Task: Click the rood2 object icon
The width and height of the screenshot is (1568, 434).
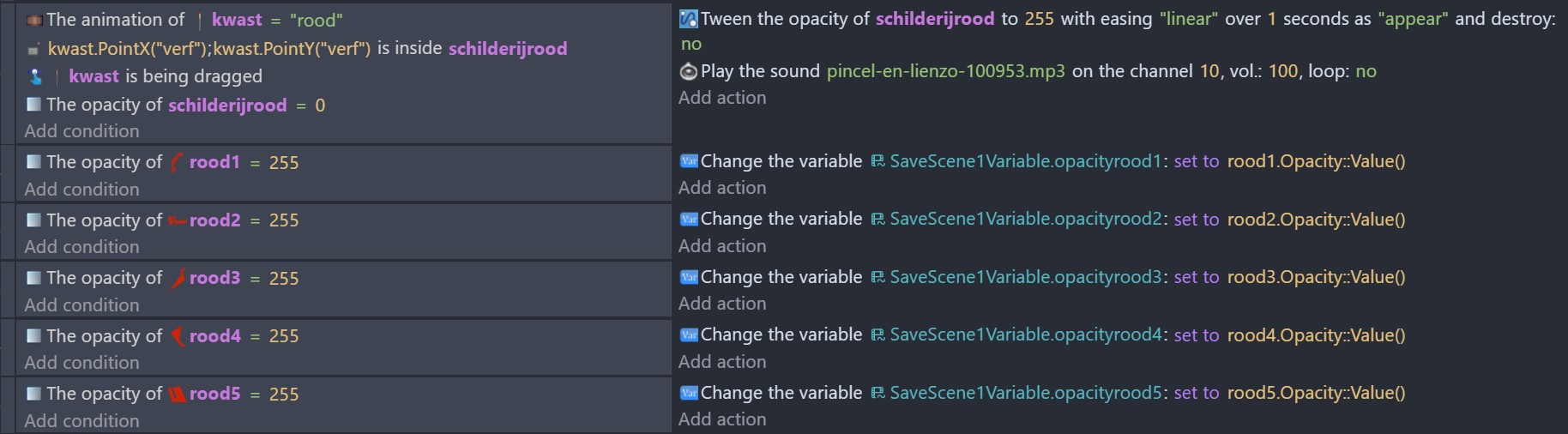Action: 177,220
